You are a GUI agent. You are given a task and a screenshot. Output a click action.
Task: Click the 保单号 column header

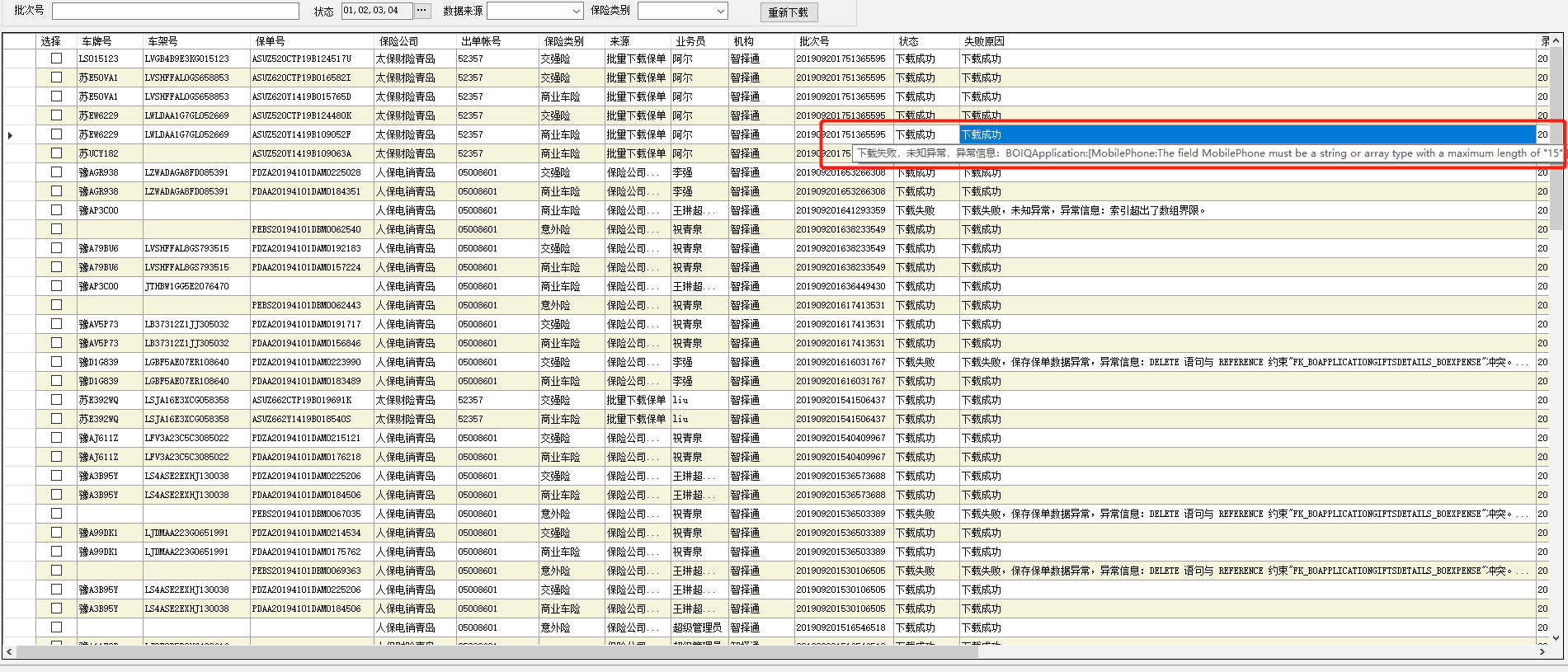[270, 41]
